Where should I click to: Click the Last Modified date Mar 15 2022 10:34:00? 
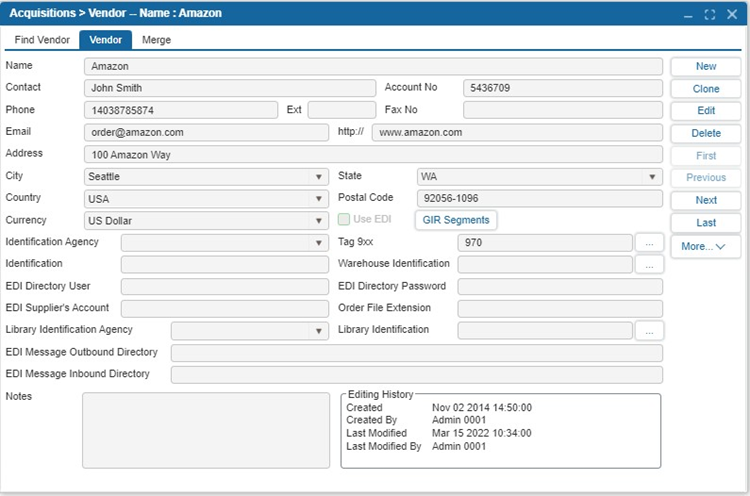click(481, 433)
